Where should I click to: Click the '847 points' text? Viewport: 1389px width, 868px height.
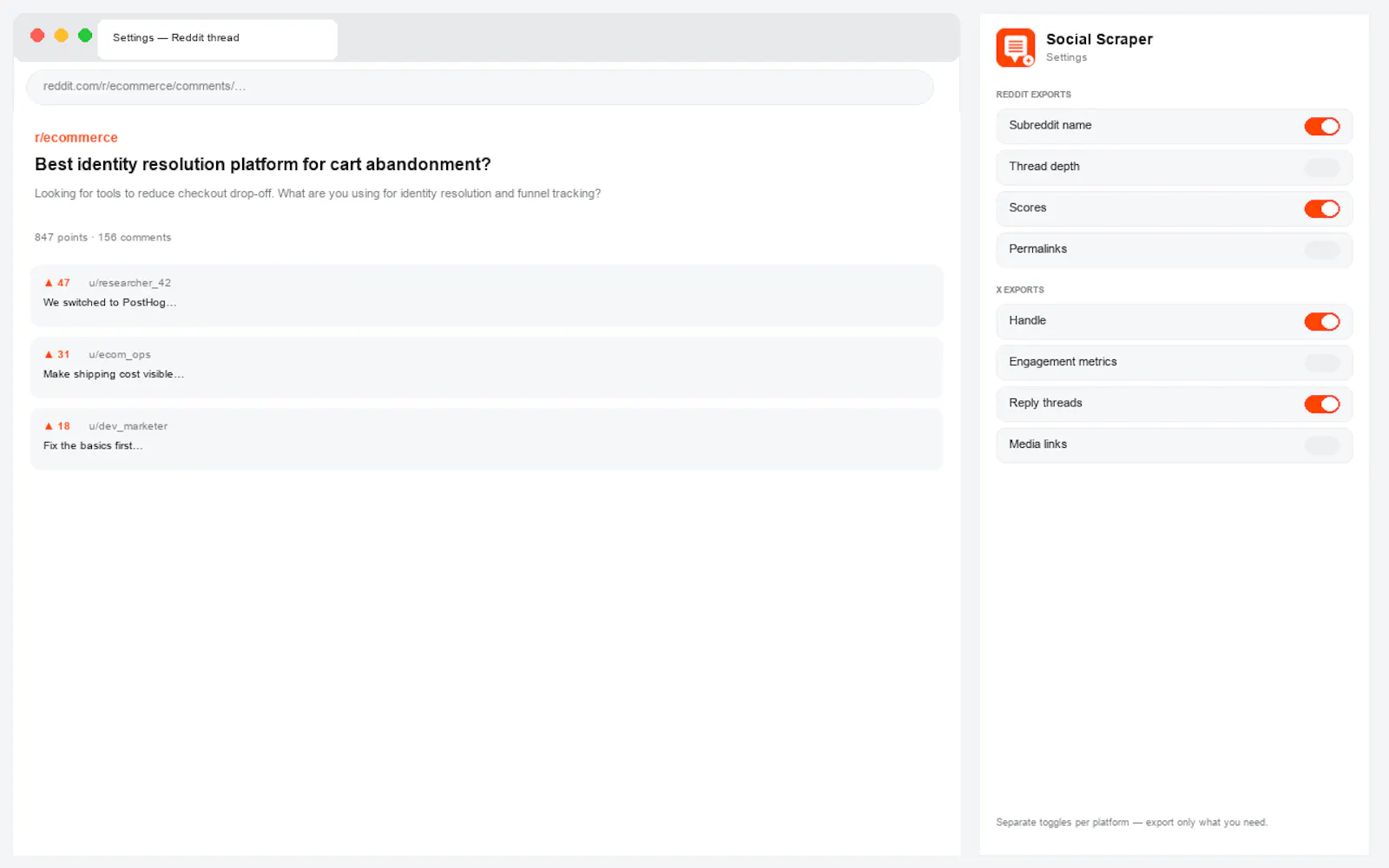pyautogui.click(x=61, y=238)
